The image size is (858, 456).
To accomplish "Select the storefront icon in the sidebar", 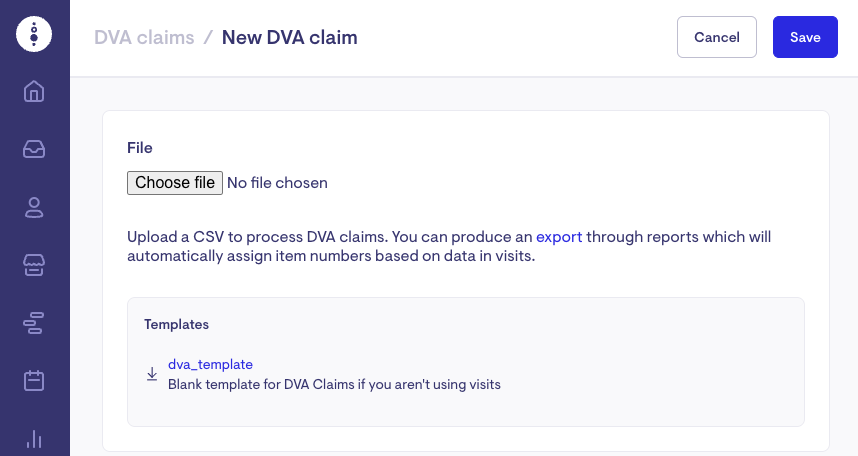I will [x=34, y=265].
